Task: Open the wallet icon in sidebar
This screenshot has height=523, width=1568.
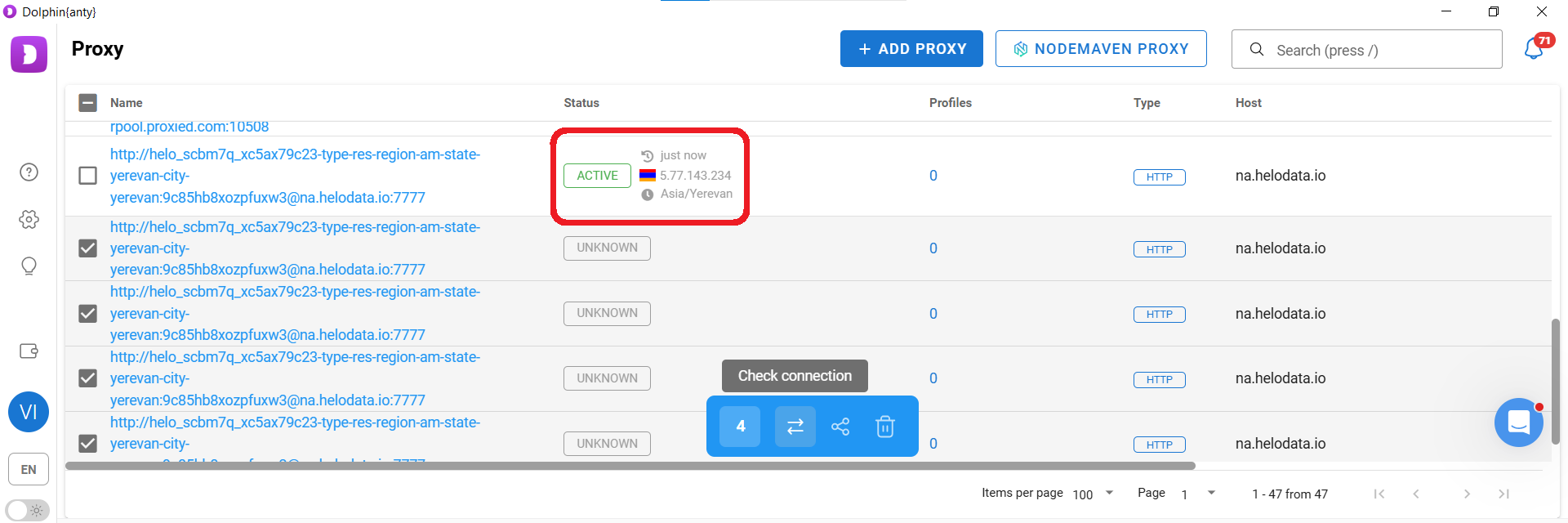Action: point(29,351)
